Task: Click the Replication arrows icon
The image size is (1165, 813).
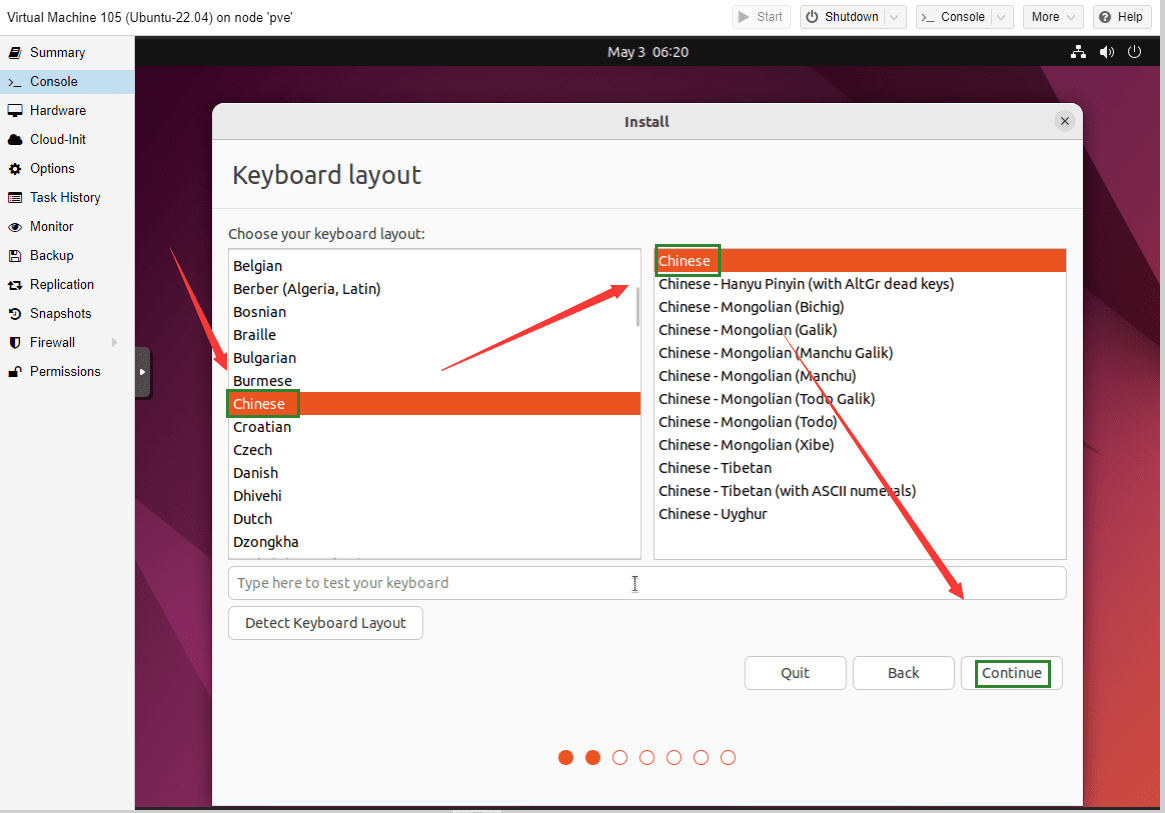Action: click(x=15, y=285)
